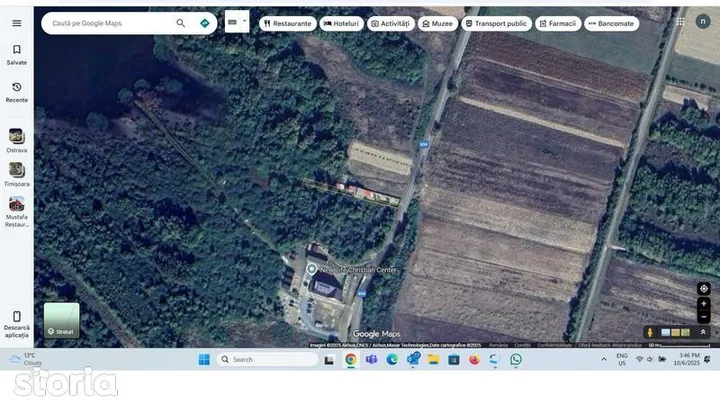Open the weather widget showing 13°C Cloudy

[x=26, y=359]
